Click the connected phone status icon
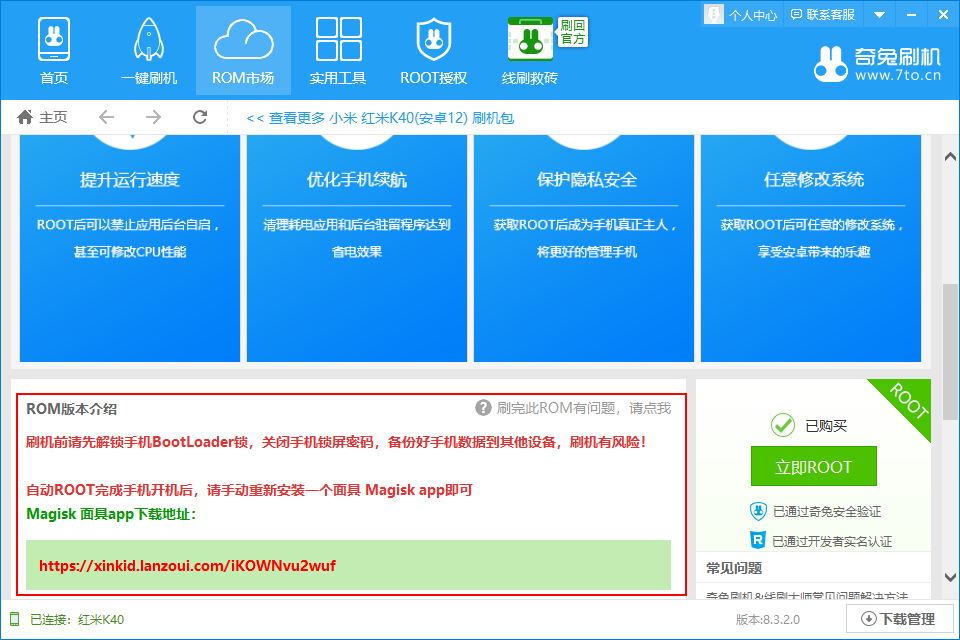This screenshot has width=960, height=640. (x=15, y=619)
